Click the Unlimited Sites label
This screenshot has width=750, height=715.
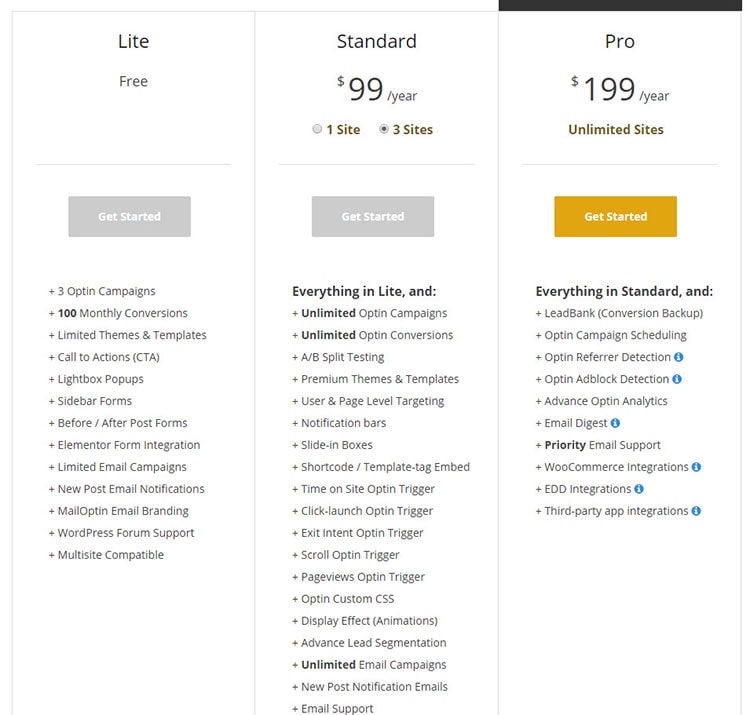[x=616, y=129]
